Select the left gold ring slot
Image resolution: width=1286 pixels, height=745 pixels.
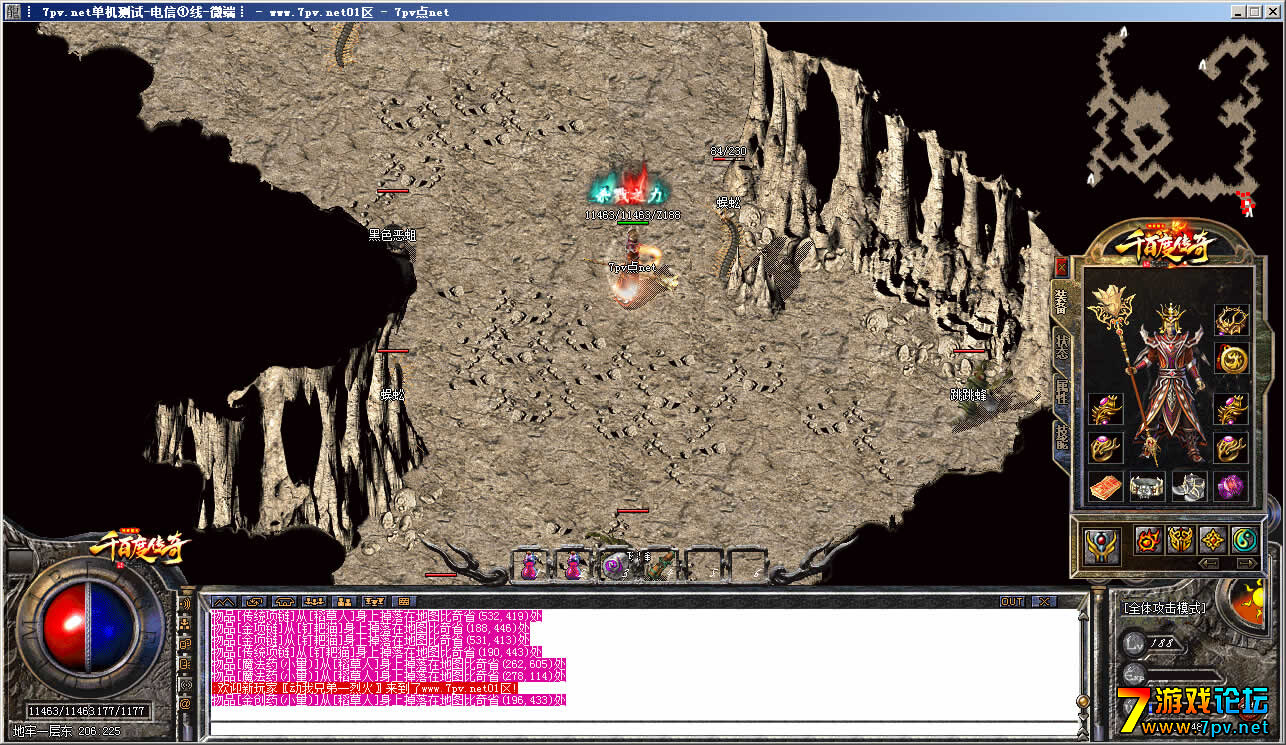coord(1105,447)
